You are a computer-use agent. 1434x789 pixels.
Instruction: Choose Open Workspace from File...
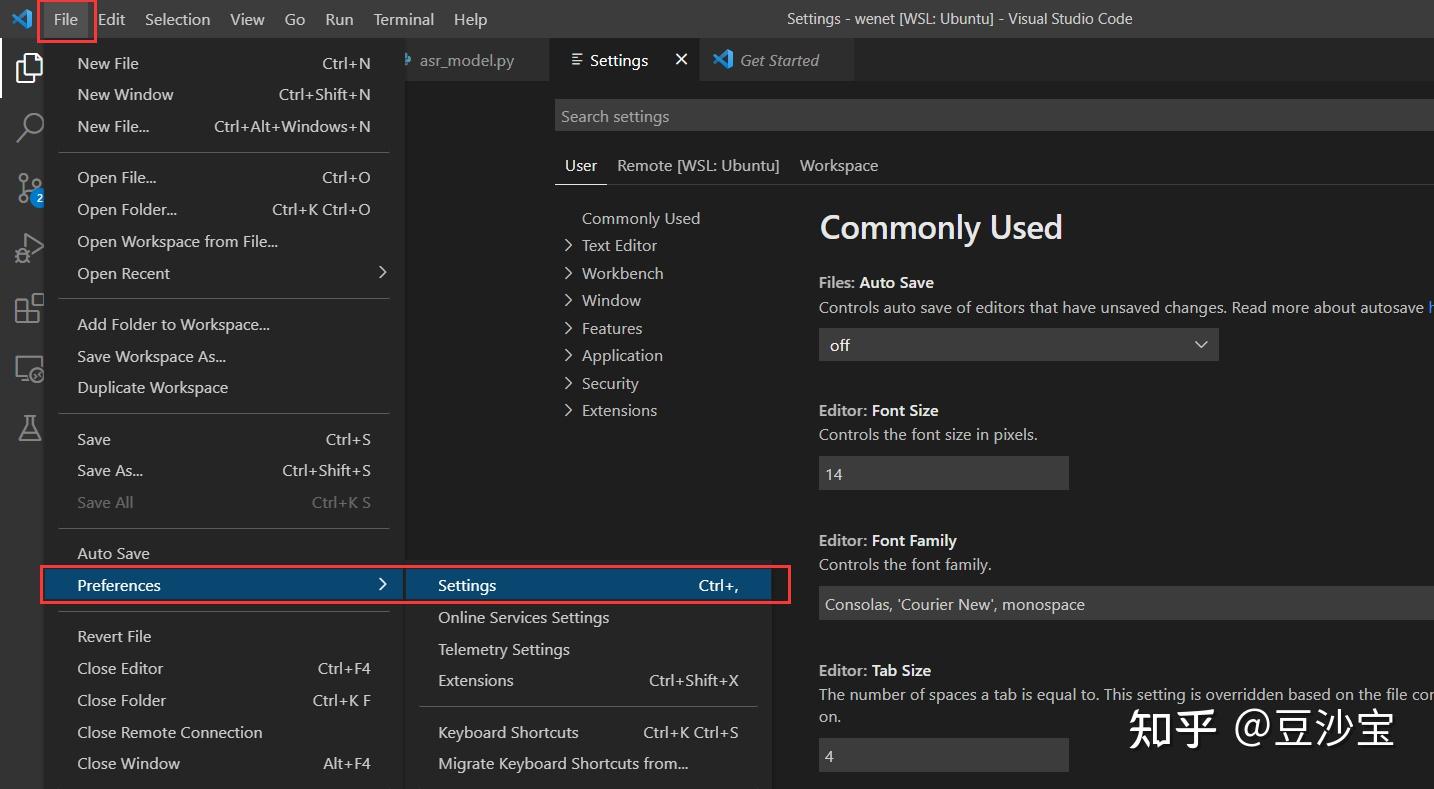224,241
